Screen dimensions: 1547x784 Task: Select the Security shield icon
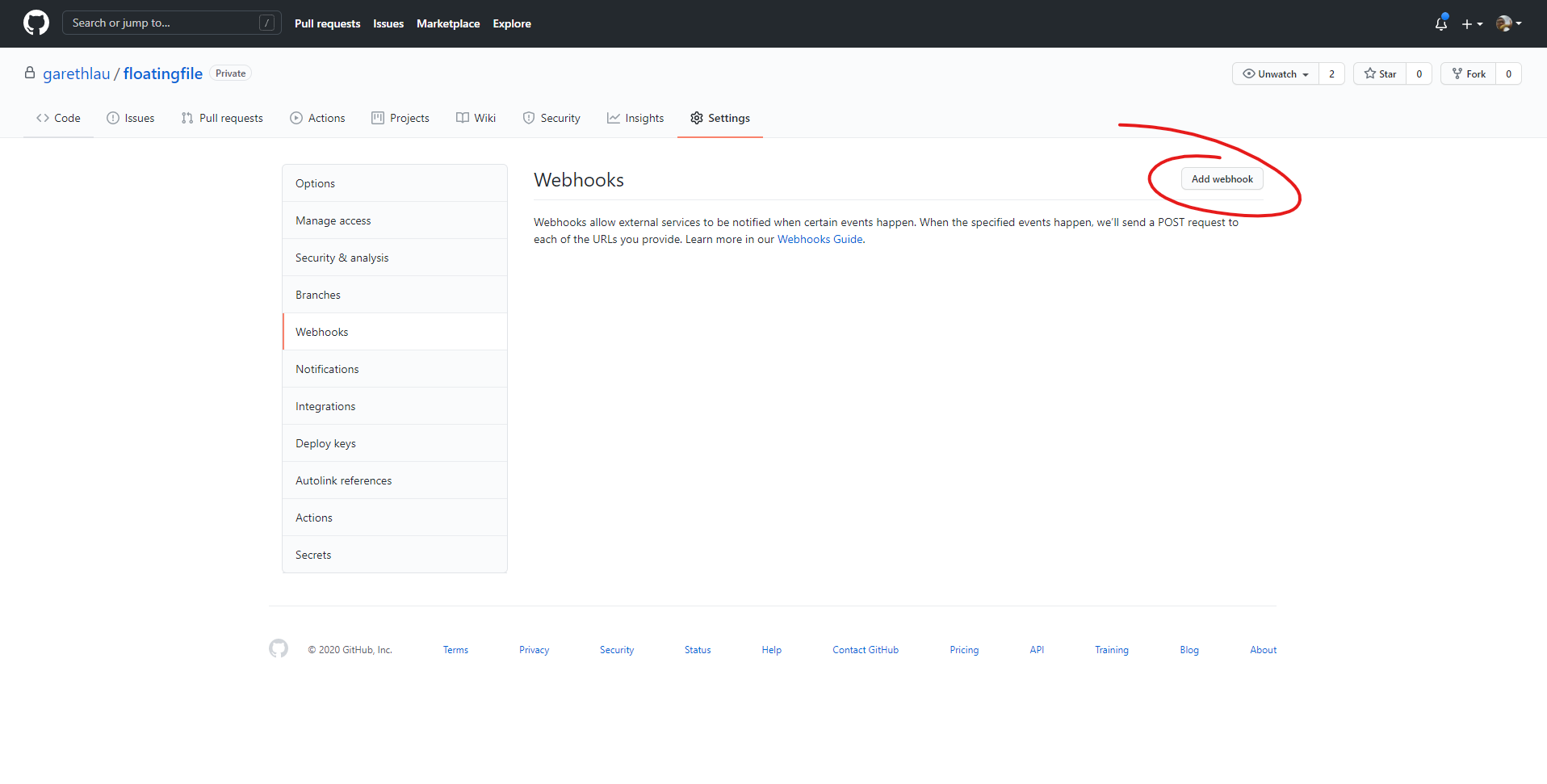529,118
